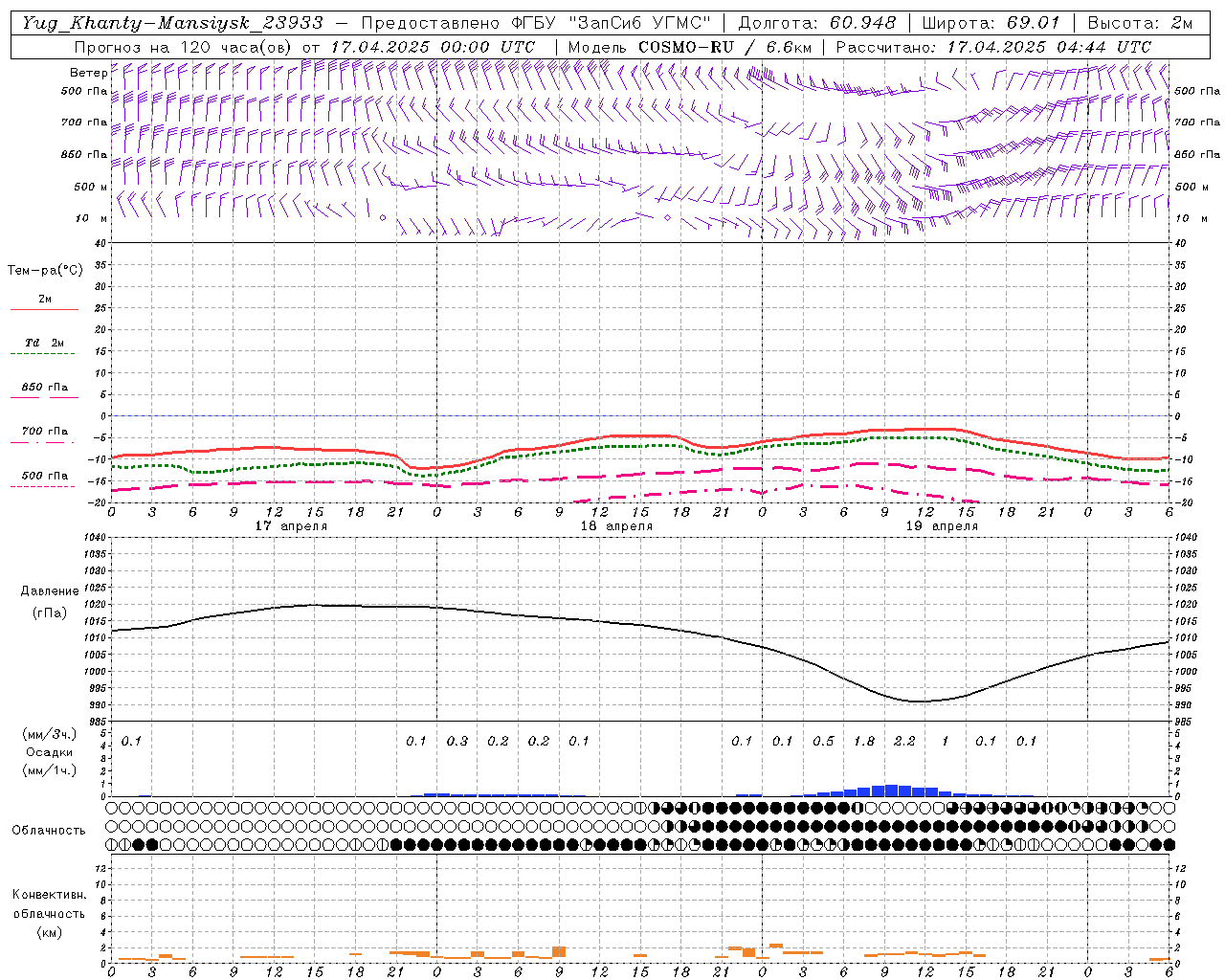Click the Модель COSMO-RU / 6.6км label

(688, 46)
